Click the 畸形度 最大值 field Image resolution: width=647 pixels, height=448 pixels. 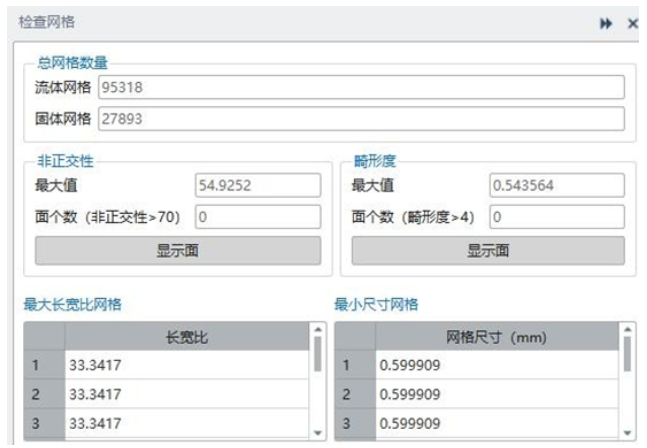point(556,185)
